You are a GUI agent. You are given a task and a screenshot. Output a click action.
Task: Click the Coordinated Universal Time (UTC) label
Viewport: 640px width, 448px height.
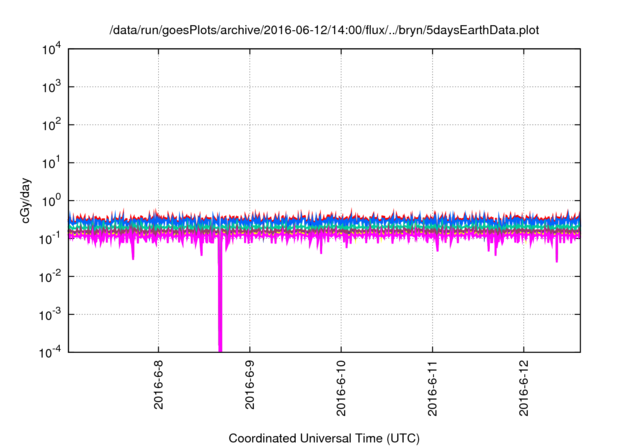324,438
